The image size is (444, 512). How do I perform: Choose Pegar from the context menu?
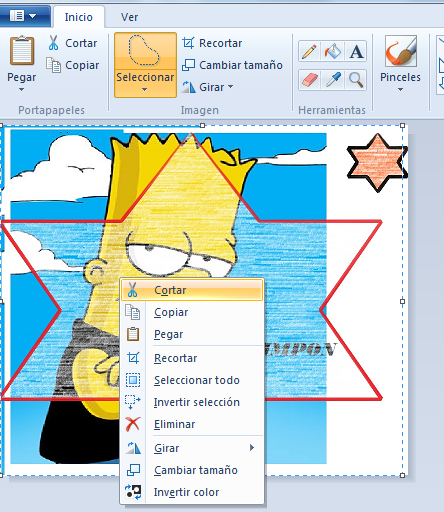coord(192,334)
